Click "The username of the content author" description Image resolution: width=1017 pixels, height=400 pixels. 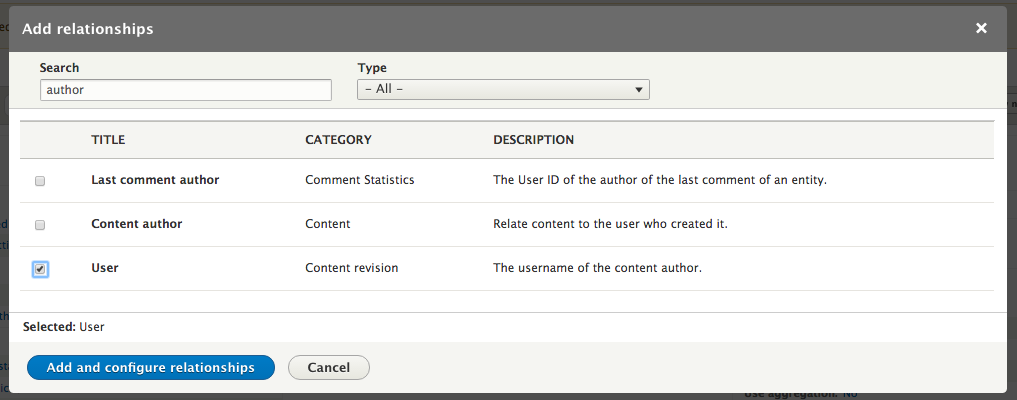pyautogui.click(x=598, y=268)
